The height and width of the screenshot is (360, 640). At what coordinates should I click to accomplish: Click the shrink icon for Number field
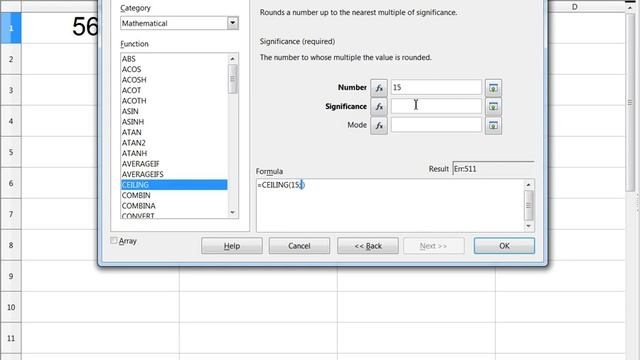(493, 88)
